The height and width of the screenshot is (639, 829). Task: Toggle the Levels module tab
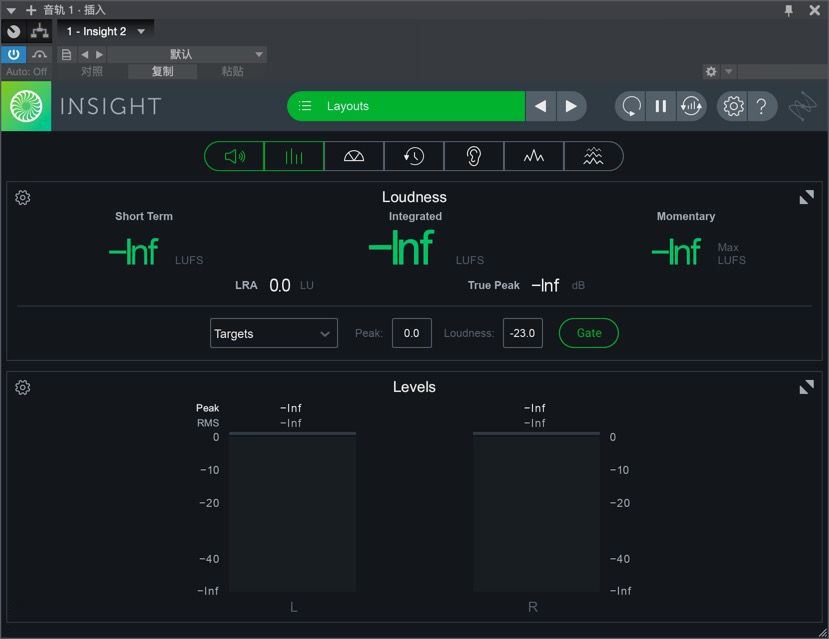[x=294, y=156]
